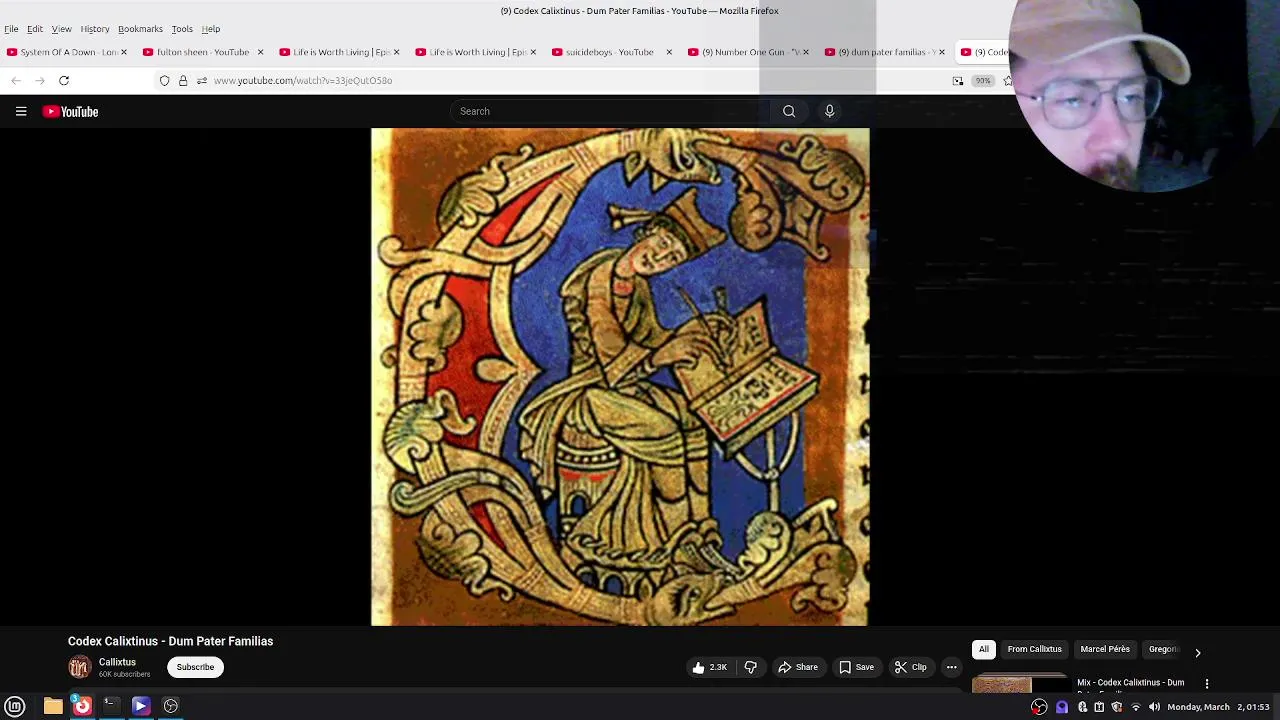Close the suicideboys tab
This screenshot has width=1280, height=720.
tap(669, 52)
